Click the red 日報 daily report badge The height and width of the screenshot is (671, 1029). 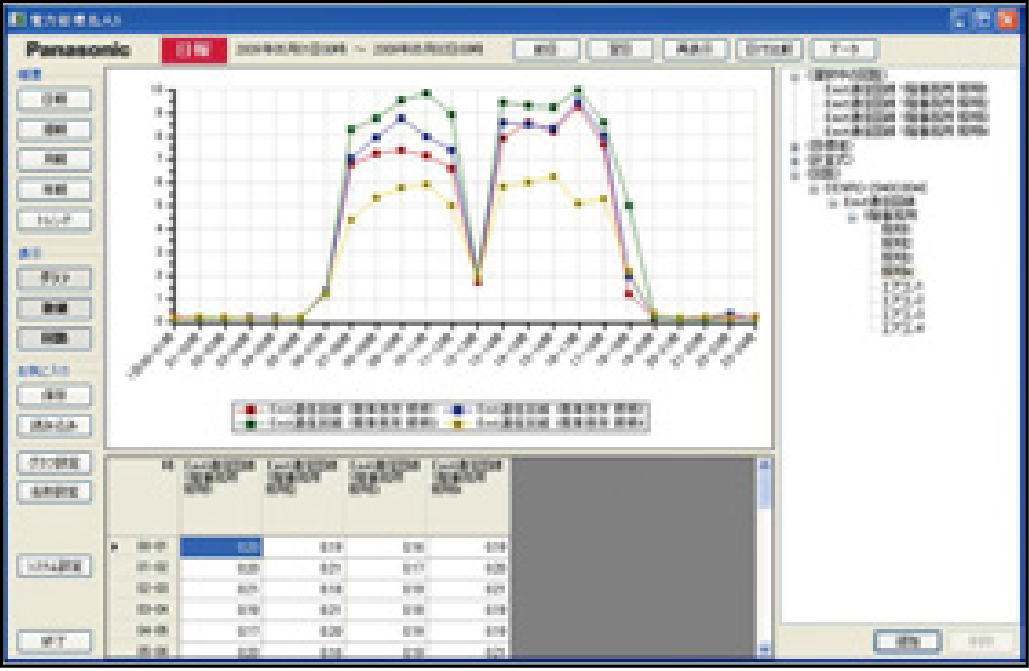194,50
